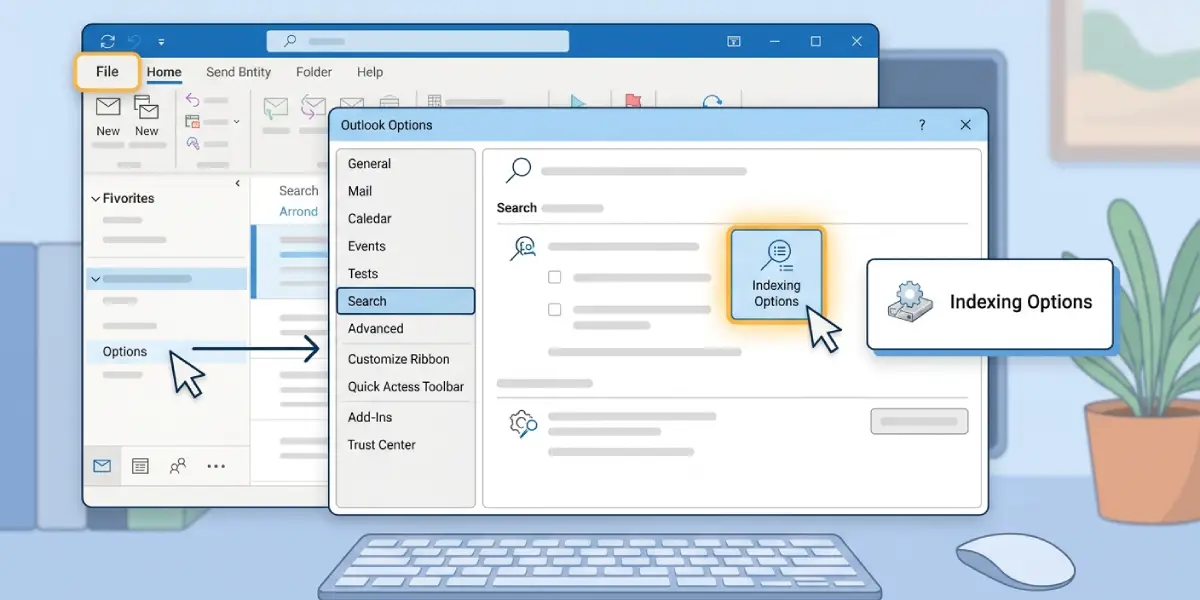Viewport: 1200px width, 600px height.
Task: Select Add-Ins in the Outlook Options list
Action: [370, 417]
